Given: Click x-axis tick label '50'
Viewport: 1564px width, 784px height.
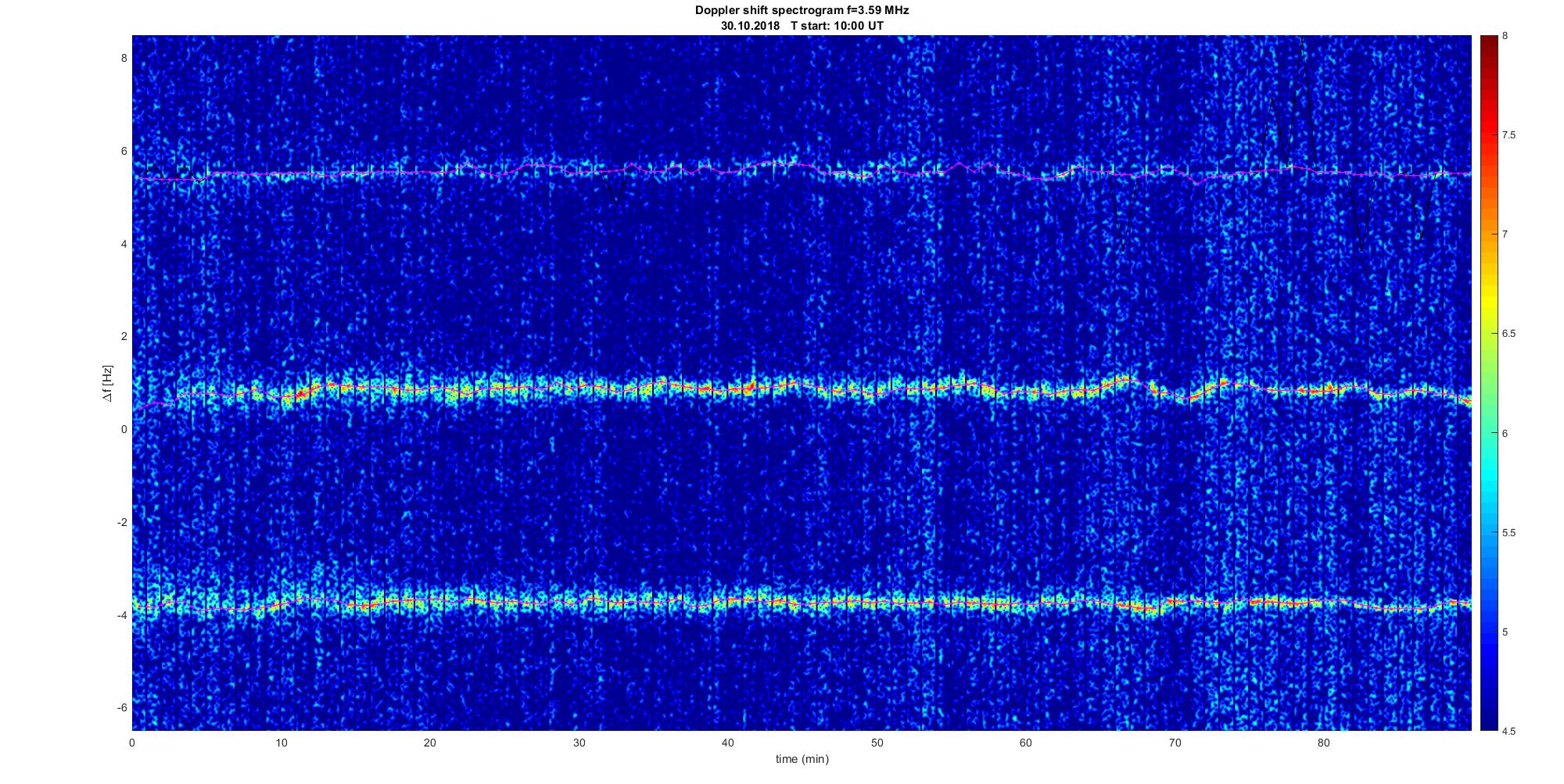Looking at the screenshot, I should point(877,743).
